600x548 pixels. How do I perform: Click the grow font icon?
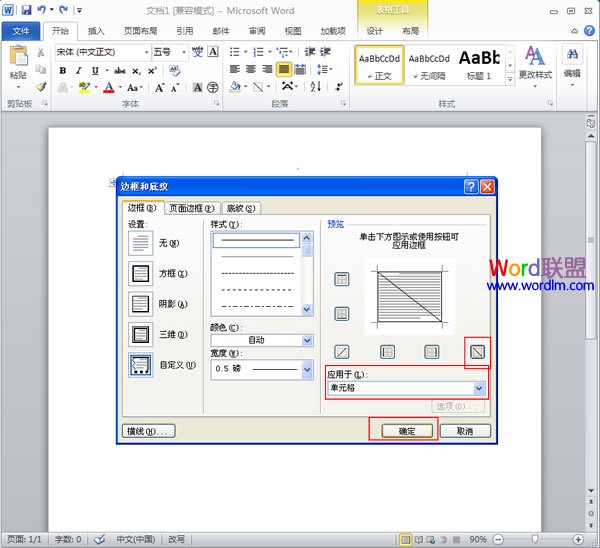pyautogui.click(x=160, y=88)
